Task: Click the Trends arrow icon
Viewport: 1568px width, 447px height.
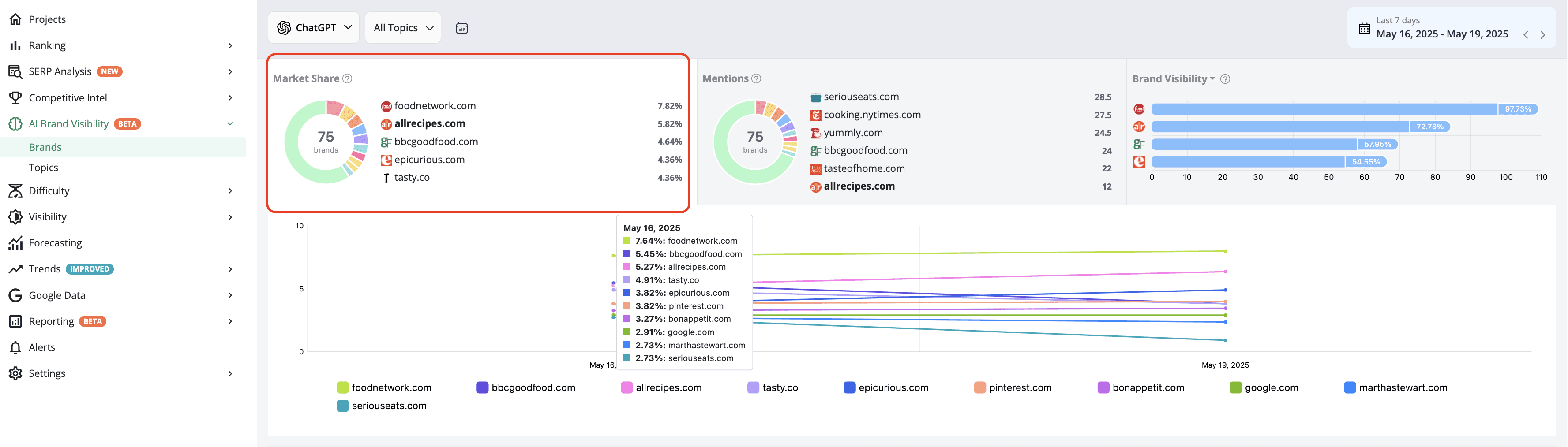Action: tap(15, 269)
